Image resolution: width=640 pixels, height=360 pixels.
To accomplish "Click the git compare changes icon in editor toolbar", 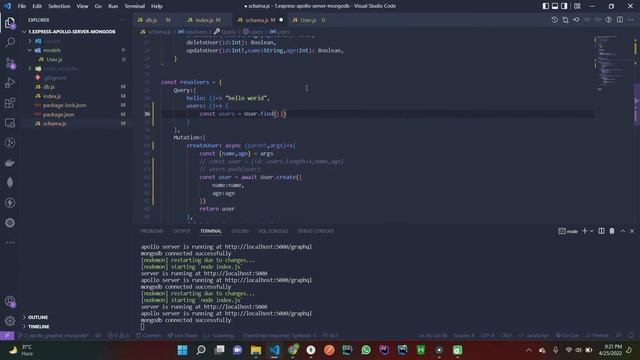I will (565, 20).
